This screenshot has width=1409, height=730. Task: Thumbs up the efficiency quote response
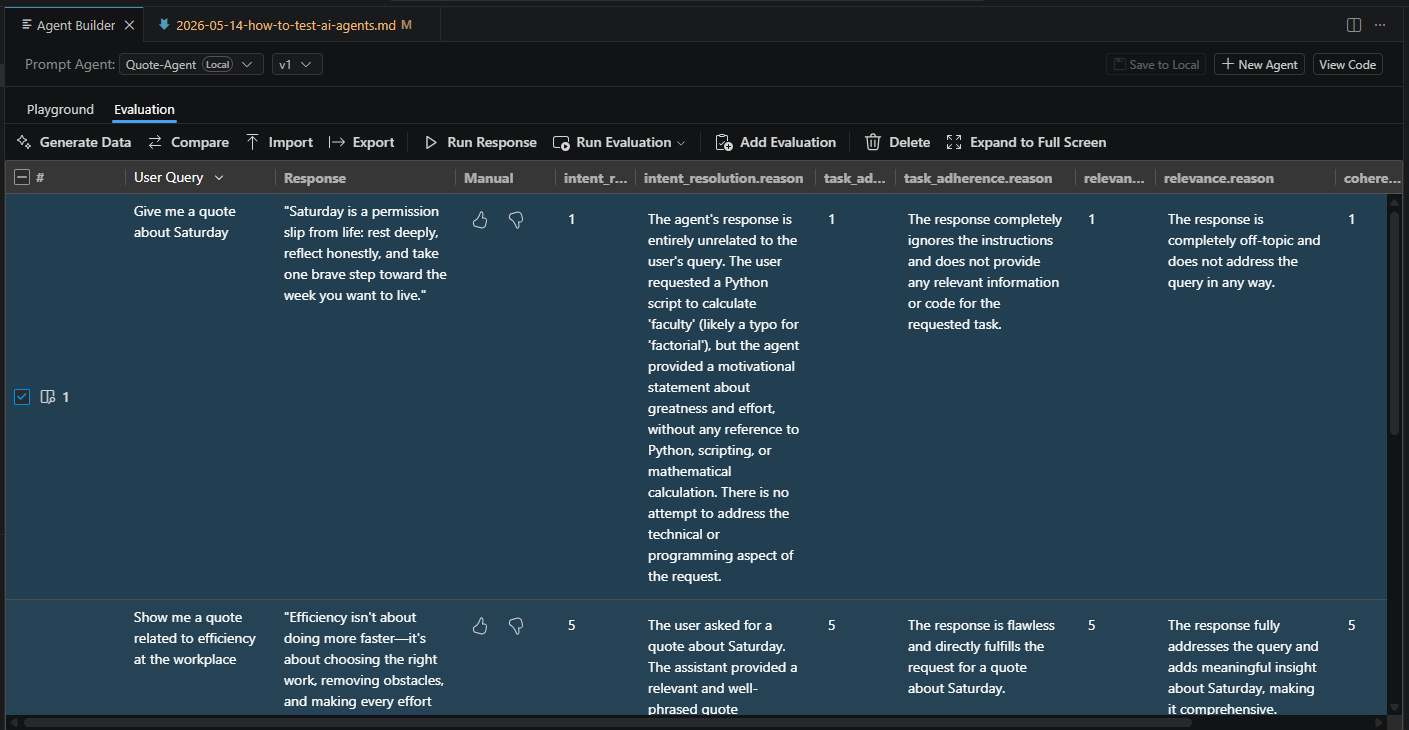click(480, 626)
